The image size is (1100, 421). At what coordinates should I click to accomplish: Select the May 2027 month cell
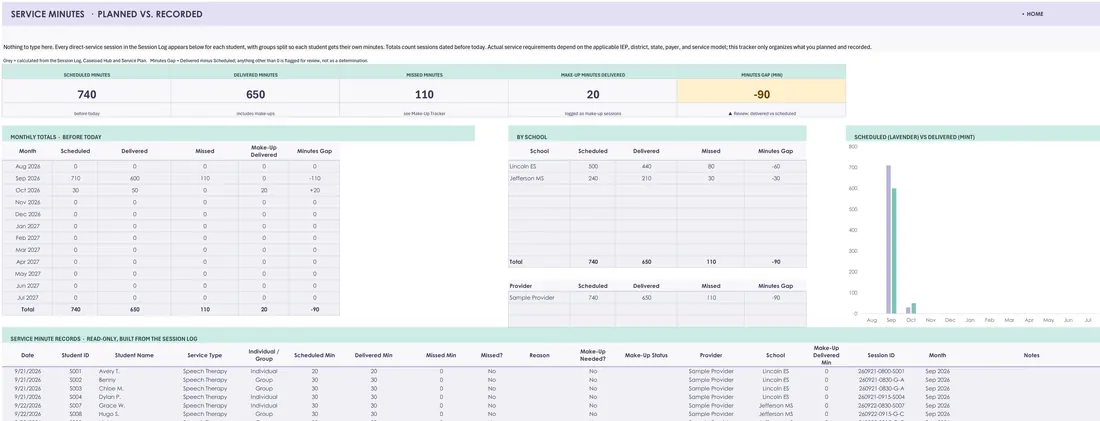coord(27,274)
